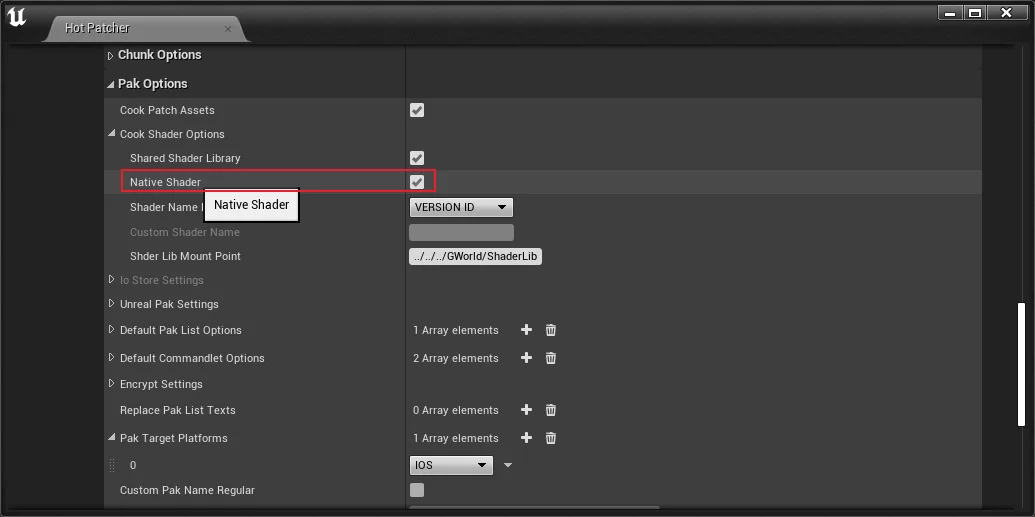Clear Default Pak List Options array

(x=550, y=330)
